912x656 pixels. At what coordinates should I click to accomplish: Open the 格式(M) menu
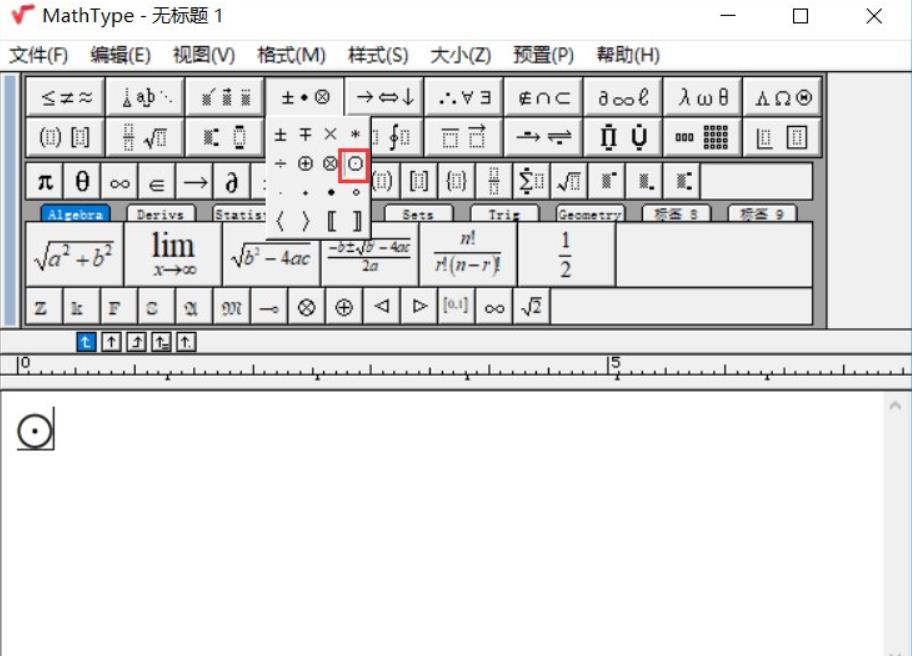pos(291,55)
